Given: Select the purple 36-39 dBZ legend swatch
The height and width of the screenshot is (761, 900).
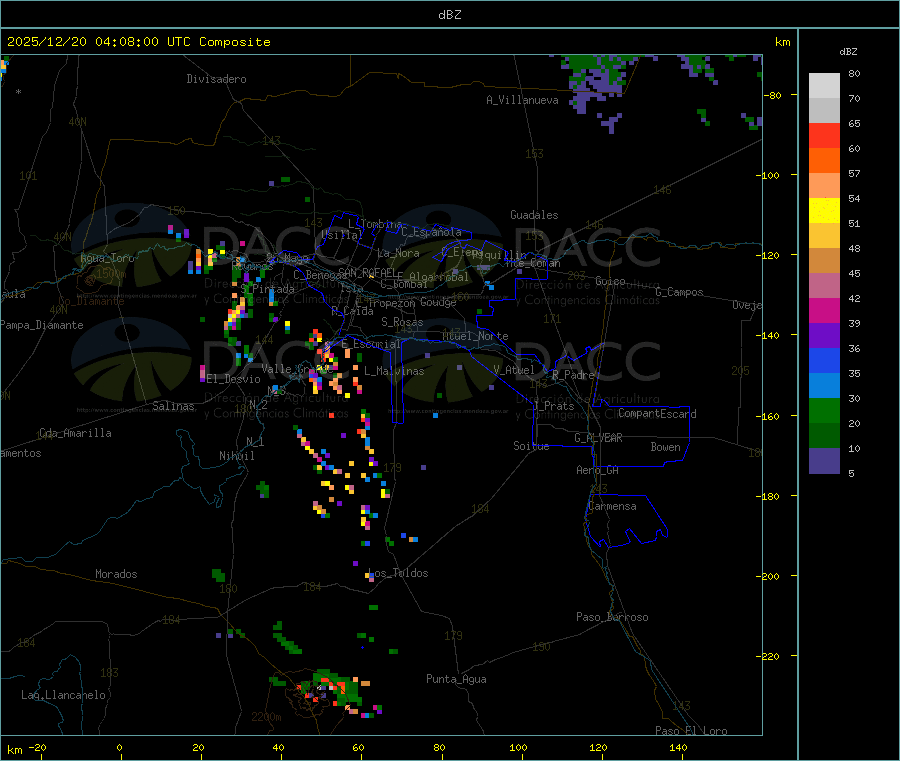Looking at the screenshot, I should click(824, 336).
